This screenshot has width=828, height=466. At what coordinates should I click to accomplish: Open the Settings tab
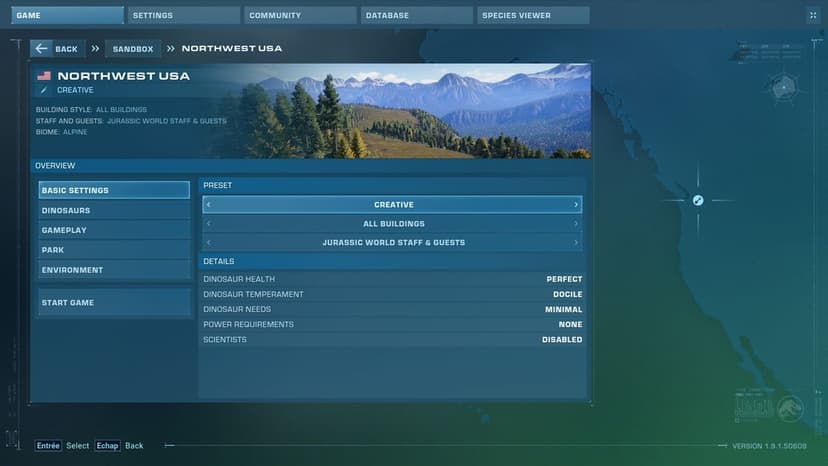pos(184,15)
